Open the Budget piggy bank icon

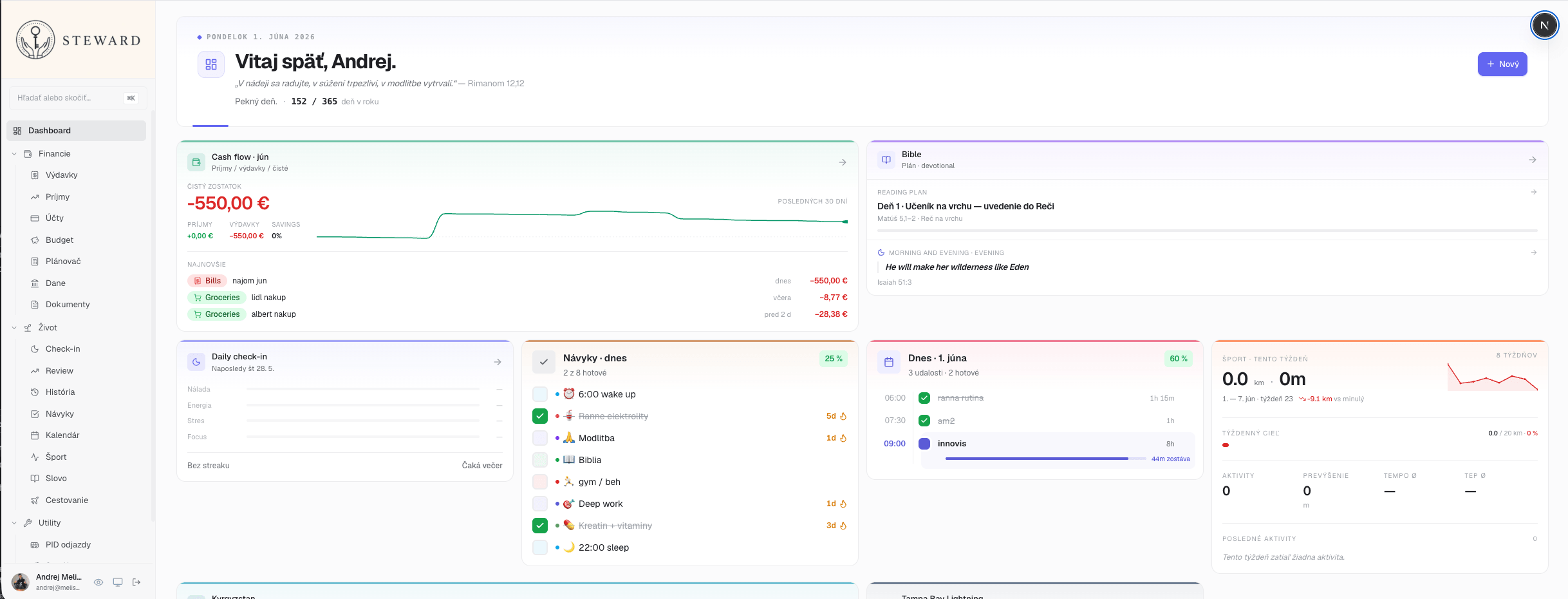coord(35,240)
